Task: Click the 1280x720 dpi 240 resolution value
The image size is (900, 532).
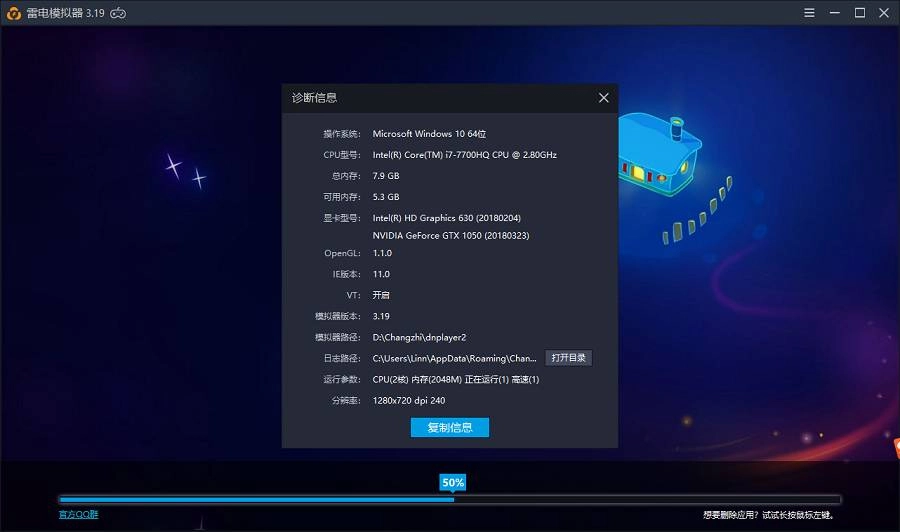Action: pyautogui.click(x=409, y=401)
